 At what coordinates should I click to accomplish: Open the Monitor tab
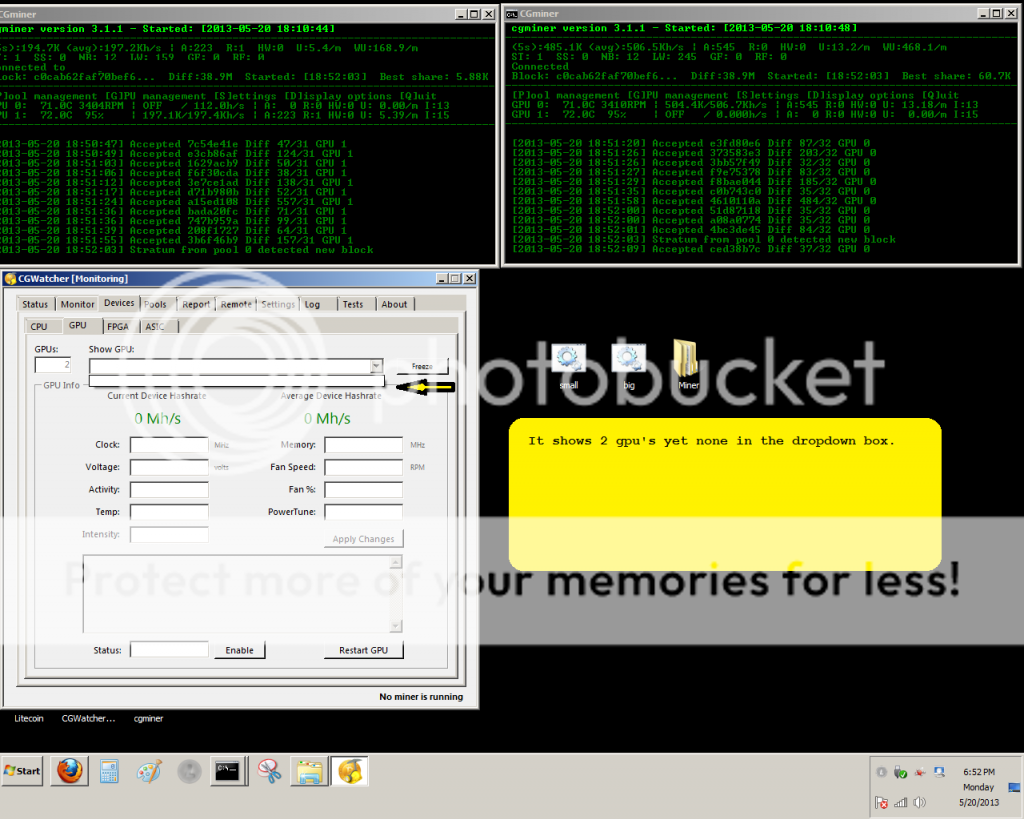tap(78, 304)
